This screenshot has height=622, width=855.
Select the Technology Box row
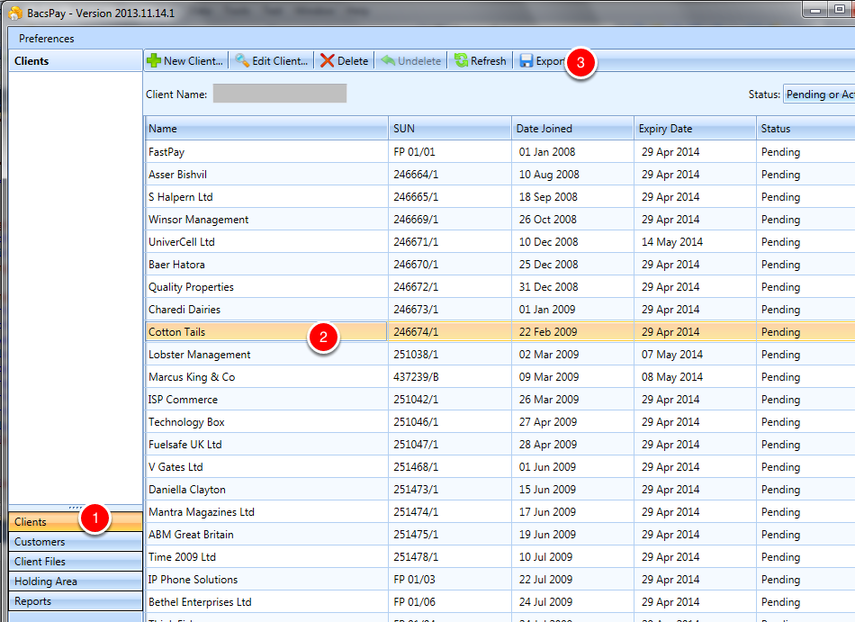coord(500,422)
